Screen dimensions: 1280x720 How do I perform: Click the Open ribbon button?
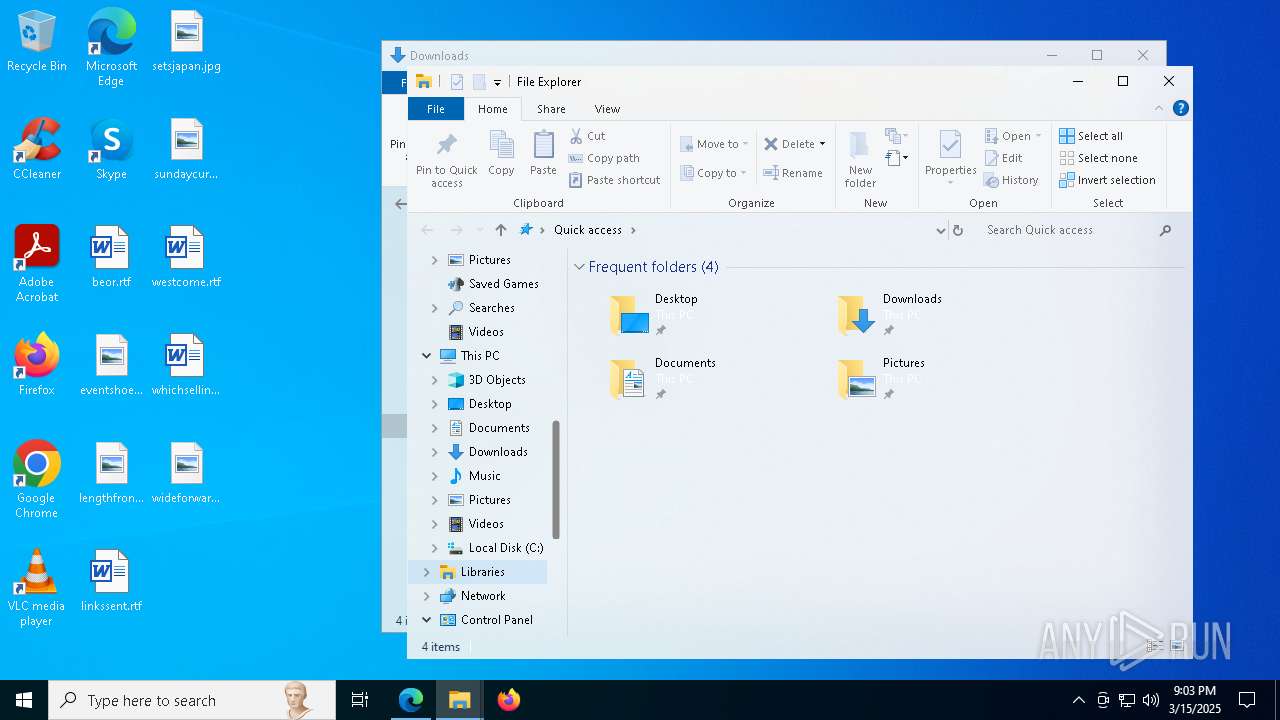(1012, 136)
